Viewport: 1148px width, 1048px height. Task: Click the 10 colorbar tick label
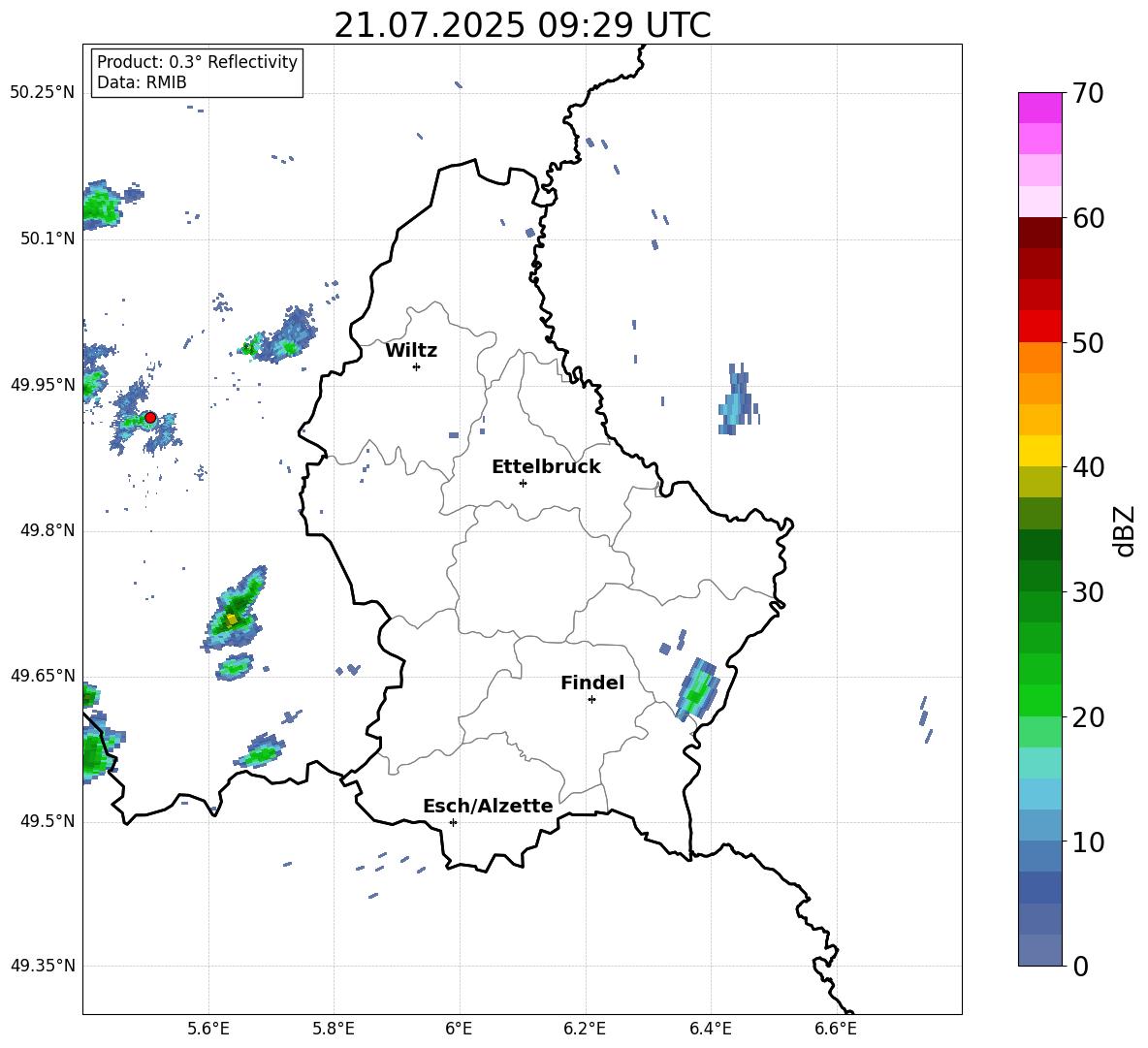[1088, 842]
